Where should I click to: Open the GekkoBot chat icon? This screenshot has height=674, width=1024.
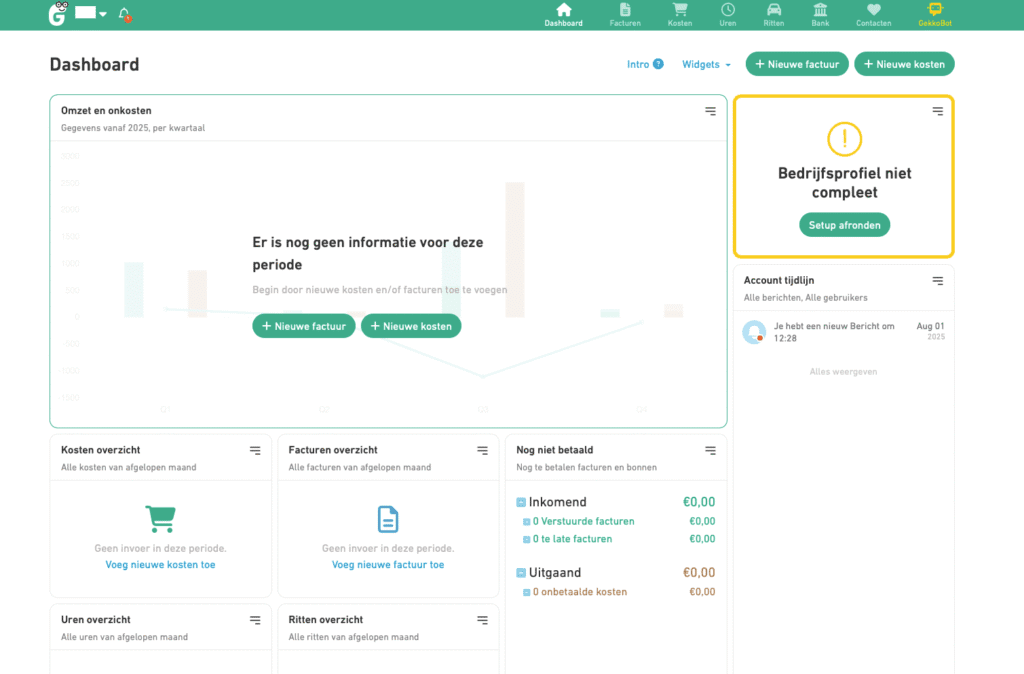coord(935,10)
